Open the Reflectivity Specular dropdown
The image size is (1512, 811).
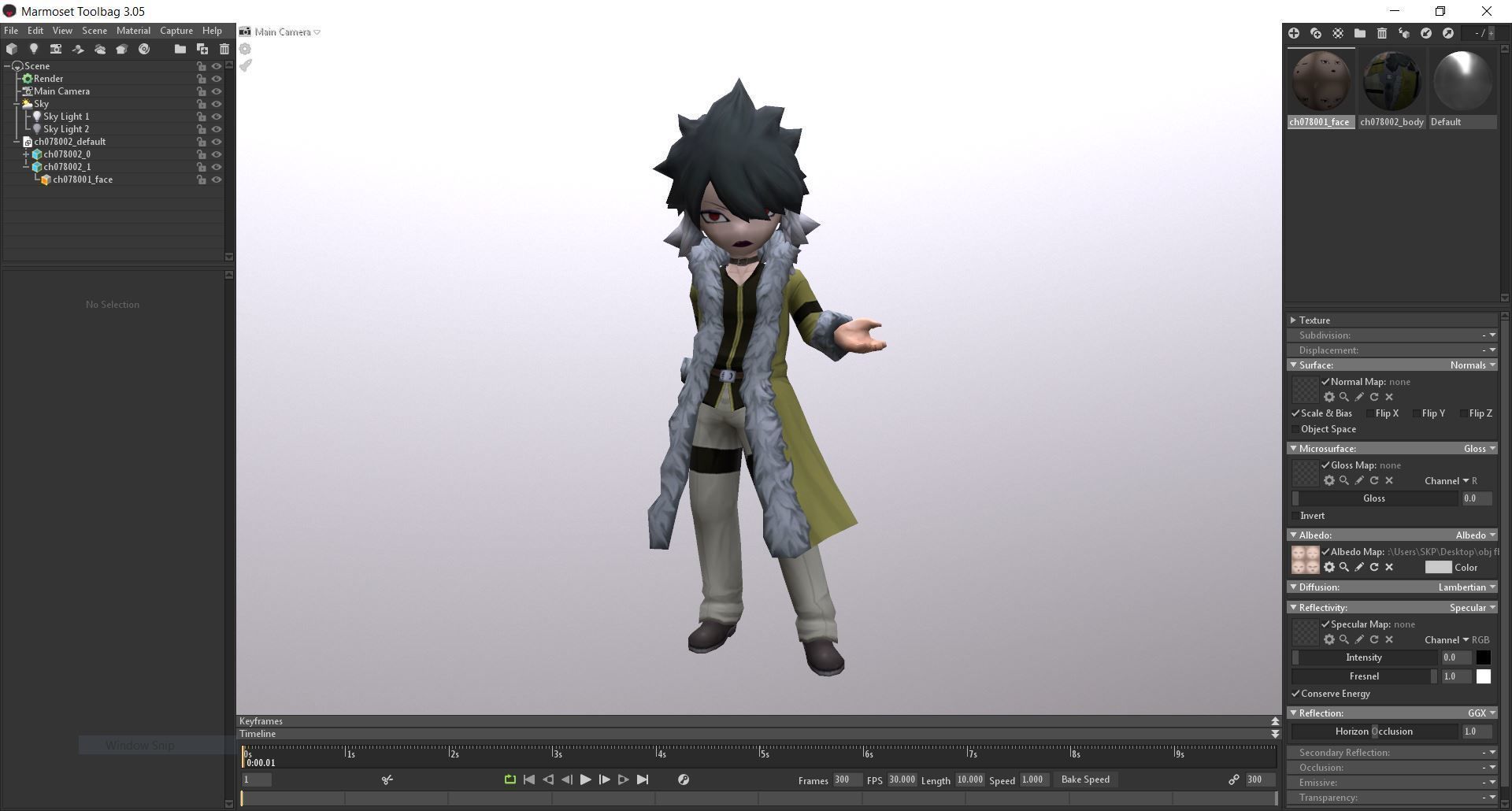coord(1473,608)
